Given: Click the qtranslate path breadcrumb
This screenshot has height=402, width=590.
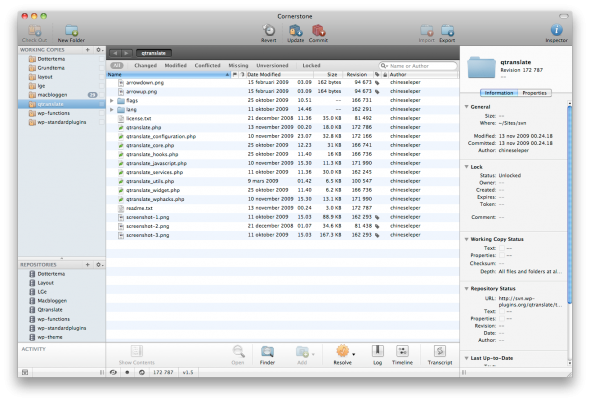Looking at the screenshot, I should (154, 53).
